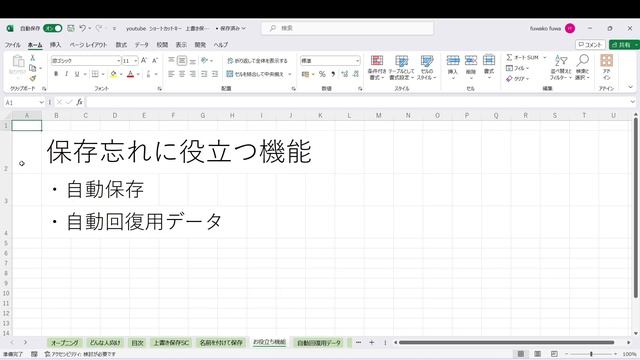The width and height of the screenshot is (640, 360).
Task: Switch to the ページ レイアウト tab
Action: tap(88, 45)
